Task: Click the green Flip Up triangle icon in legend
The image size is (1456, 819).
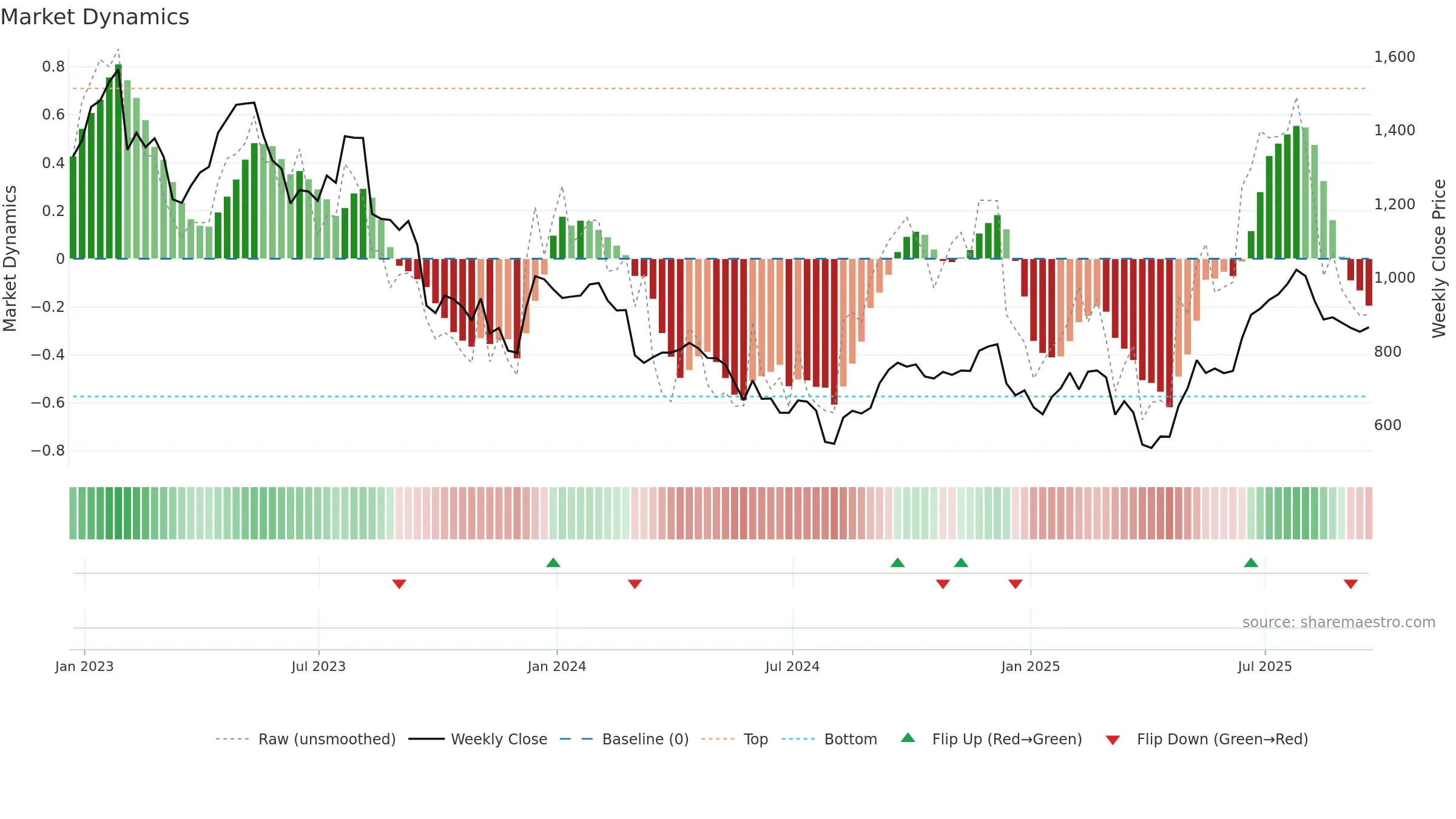Action: point(908,738)
